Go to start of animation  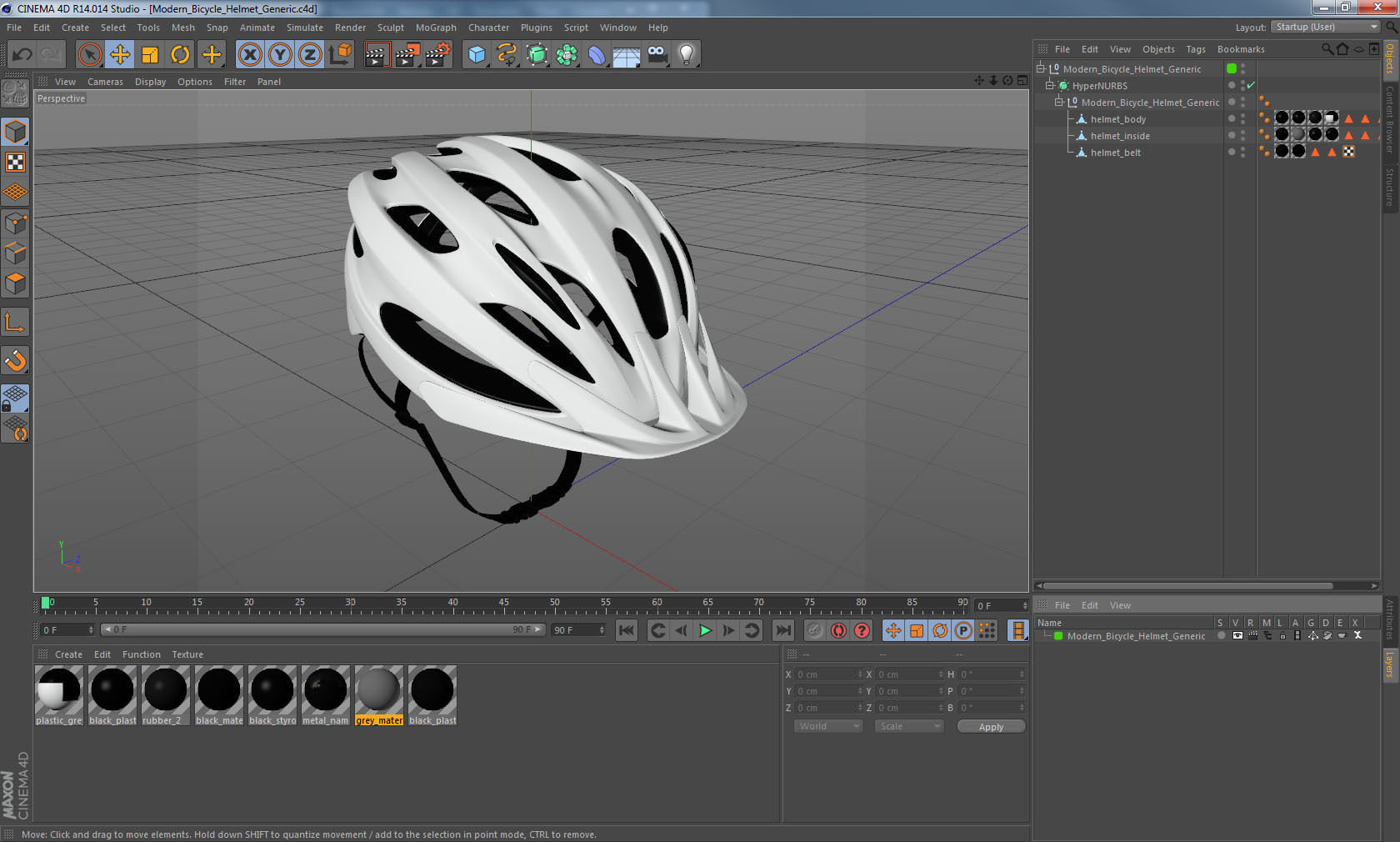tap(627, 630)
